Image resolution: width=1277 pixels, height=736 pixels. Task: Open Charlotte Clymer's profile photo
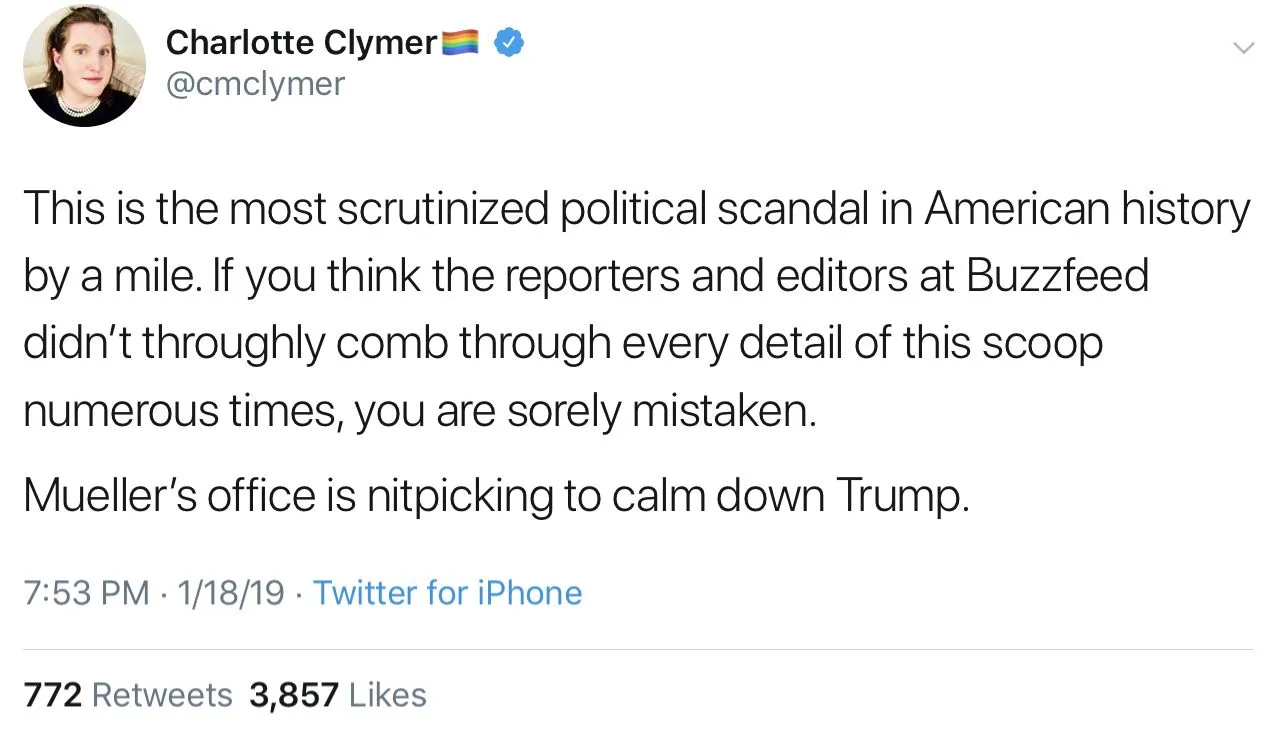(x=84, y=66)
